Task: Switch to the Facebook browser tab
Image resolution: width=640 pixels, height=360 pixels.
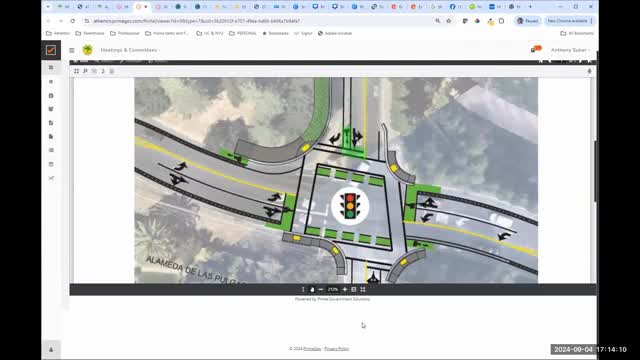Action: coord(456,7)
